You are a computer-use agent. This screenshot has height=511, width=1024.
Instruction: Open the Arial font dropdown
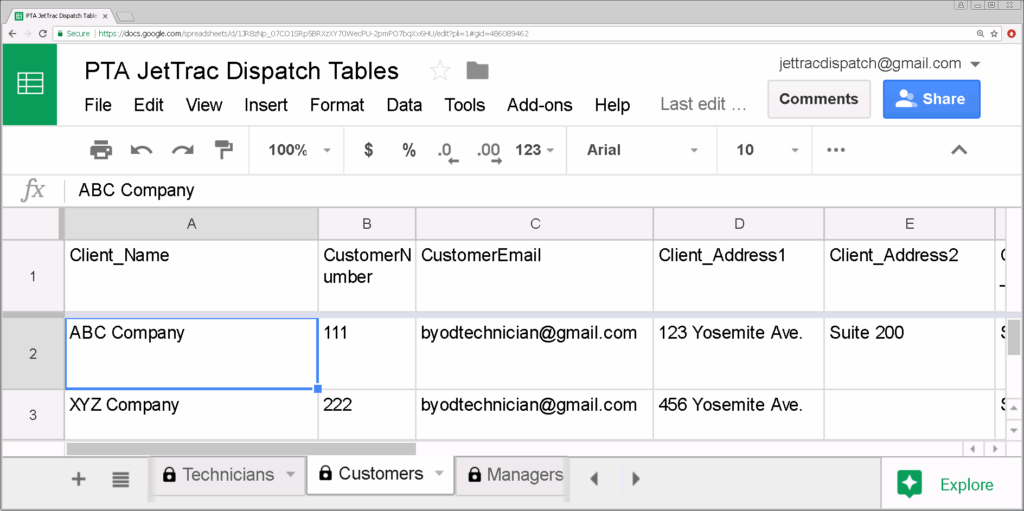[x=641, y=150]
